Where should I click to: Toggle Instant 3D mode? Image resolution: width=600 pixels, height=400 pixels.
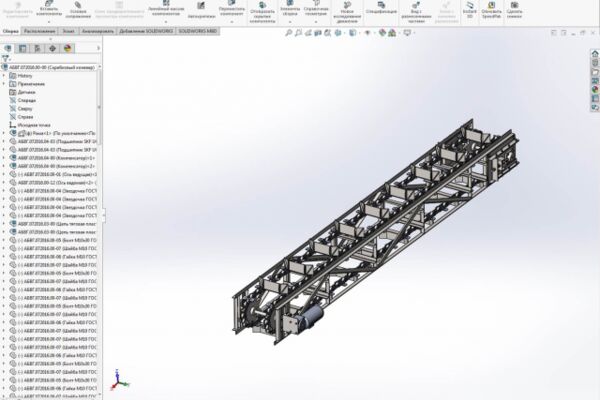(x=470, y=10)
